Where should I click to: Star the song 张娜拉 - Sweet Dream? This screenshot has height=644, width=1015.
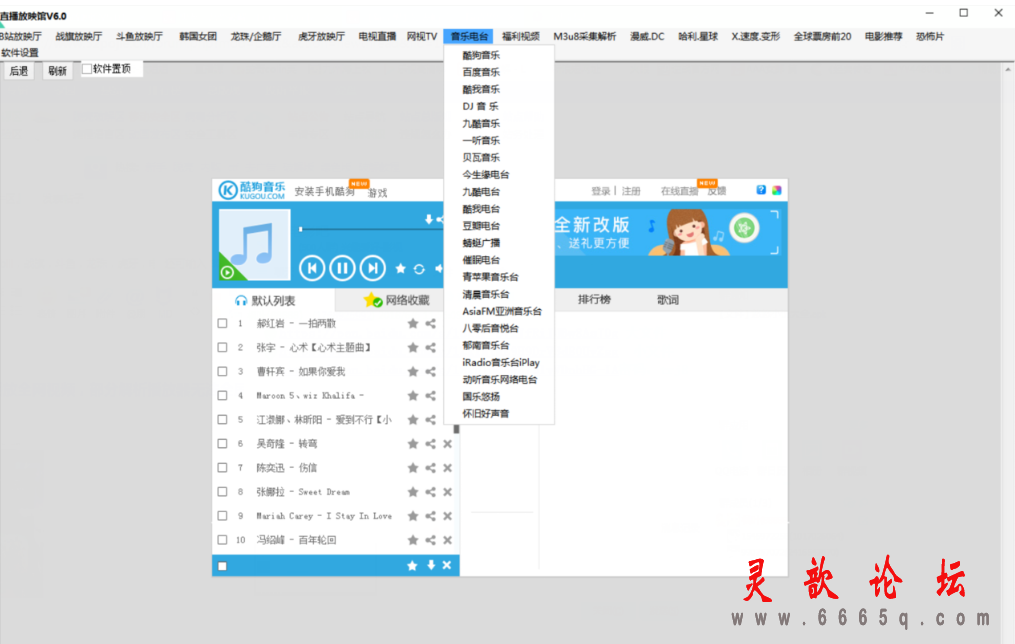pyautogui.click(x=413, y=492)
